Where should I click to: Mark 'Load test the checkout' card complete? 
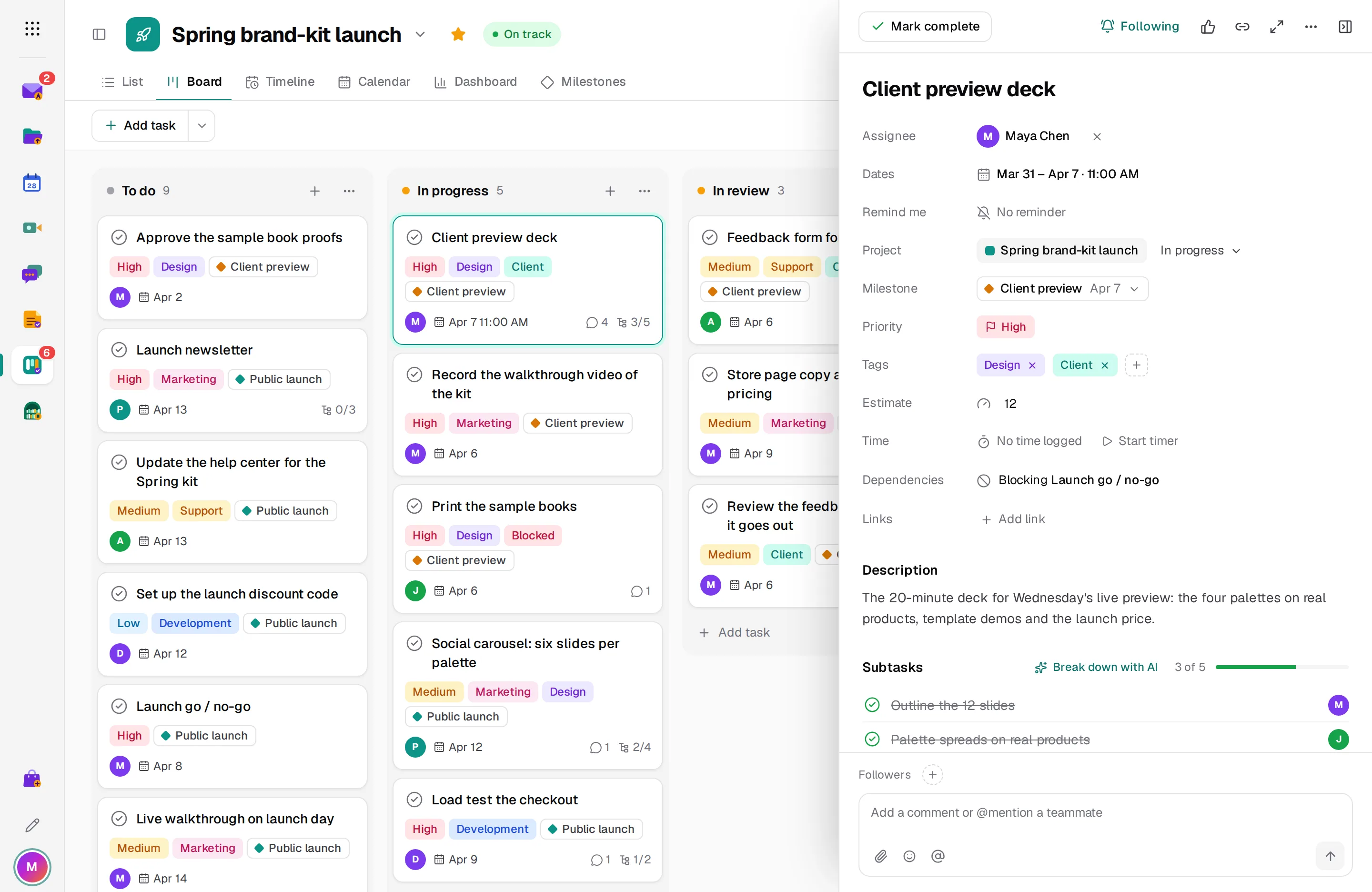pyautogui.click(x=414, y=800)
